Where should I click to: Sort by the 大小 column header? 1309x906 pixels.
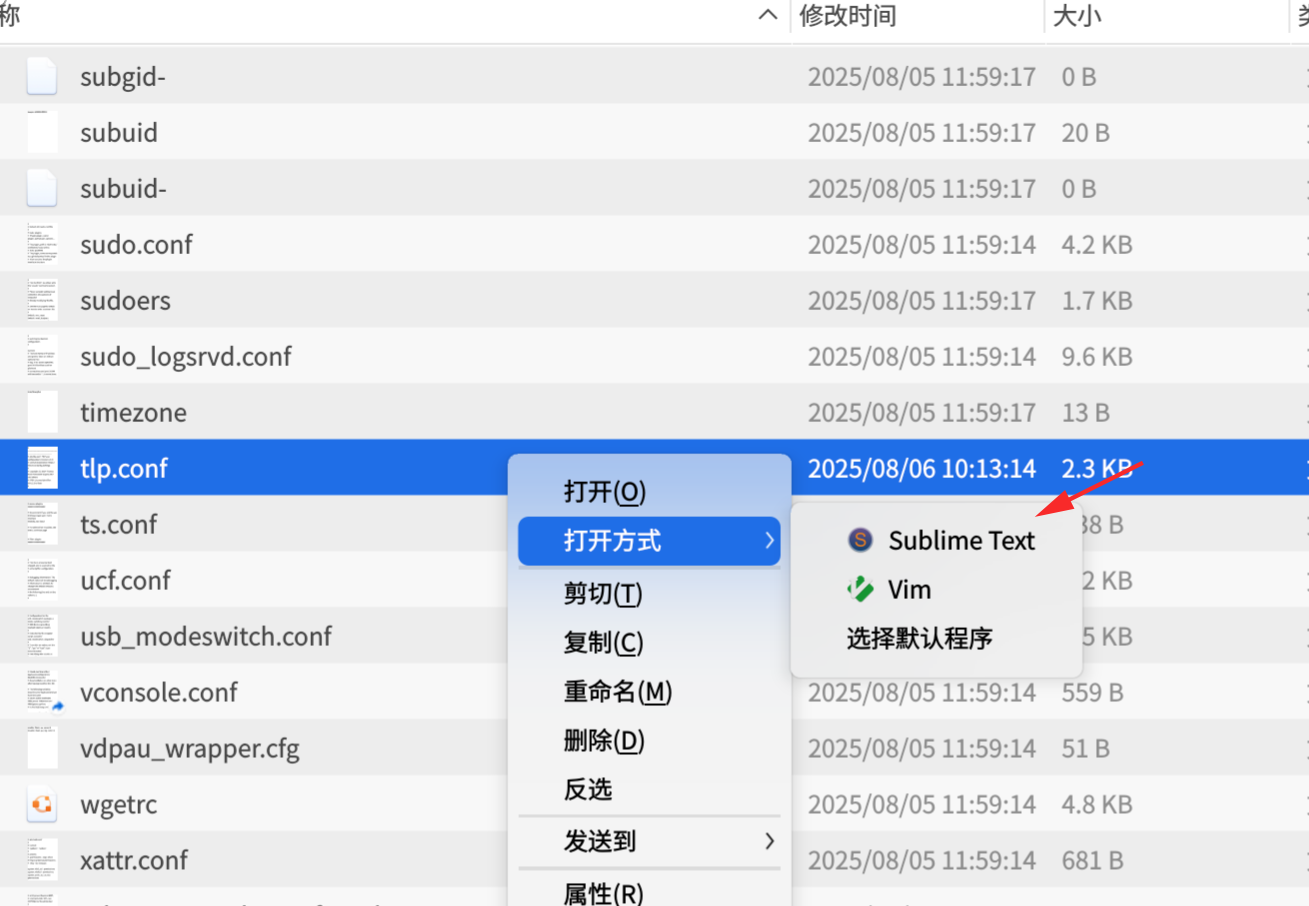coord(1078,16)
